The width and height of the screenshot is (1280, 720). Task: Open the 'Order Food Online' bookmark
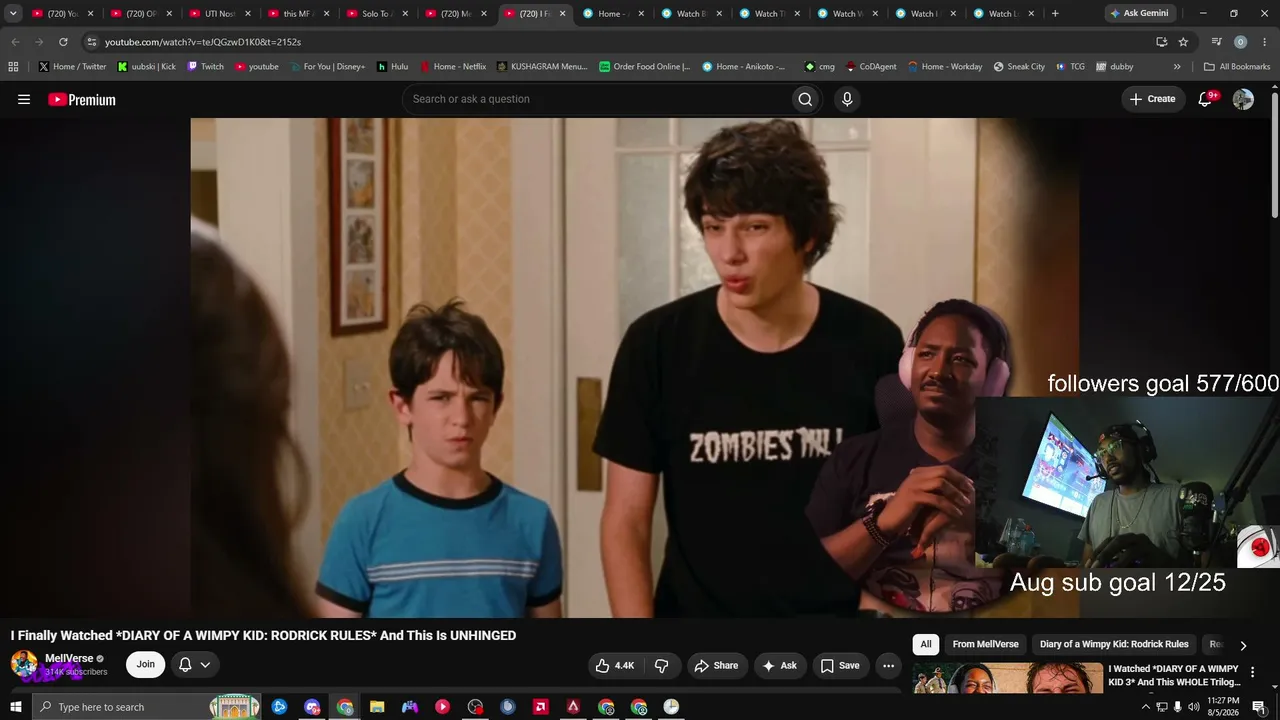click(x=645, y=67)
